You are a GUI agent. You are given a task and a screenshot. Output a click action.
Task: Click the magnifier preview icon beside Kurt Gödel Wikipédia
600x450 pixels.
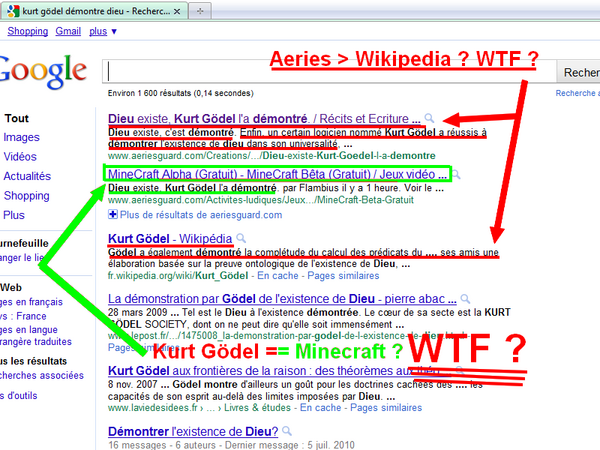241,238
